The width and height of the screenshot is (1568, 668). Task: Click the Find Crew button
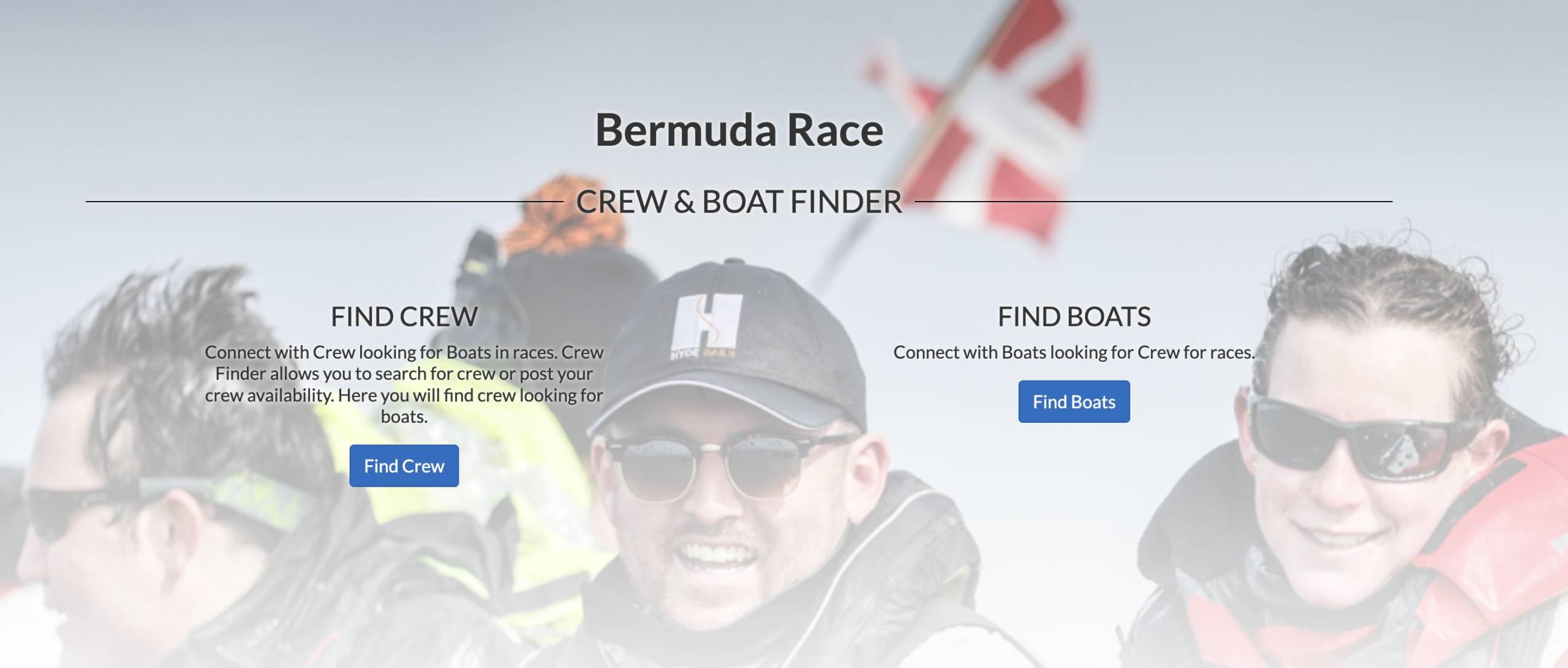404,466
